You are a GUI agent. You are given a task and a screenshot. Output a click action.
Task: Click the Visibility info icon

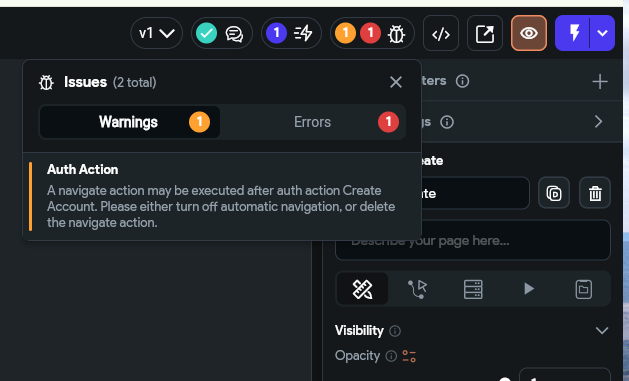(395, 331)
